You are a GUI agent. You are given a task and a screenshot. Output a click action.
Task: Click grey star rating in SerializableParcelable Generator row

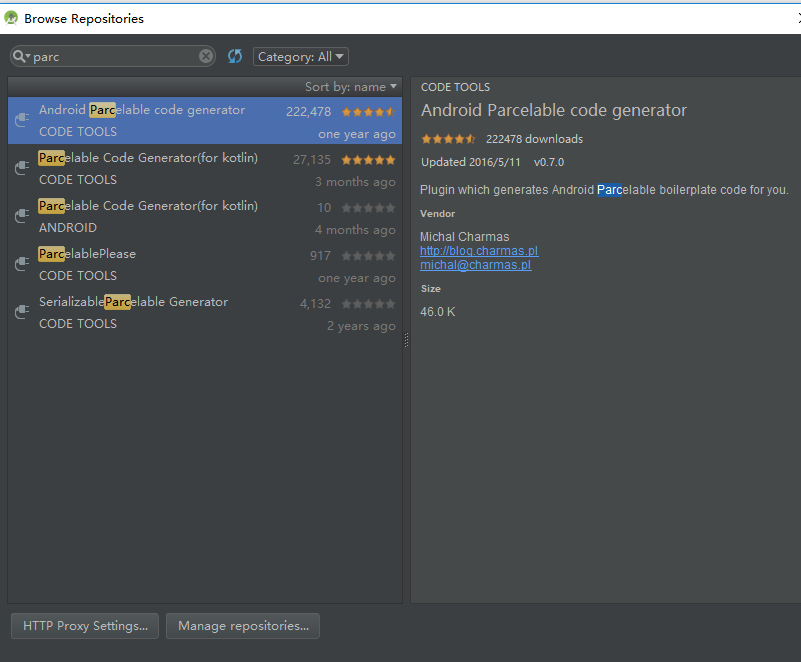[368, 304]
